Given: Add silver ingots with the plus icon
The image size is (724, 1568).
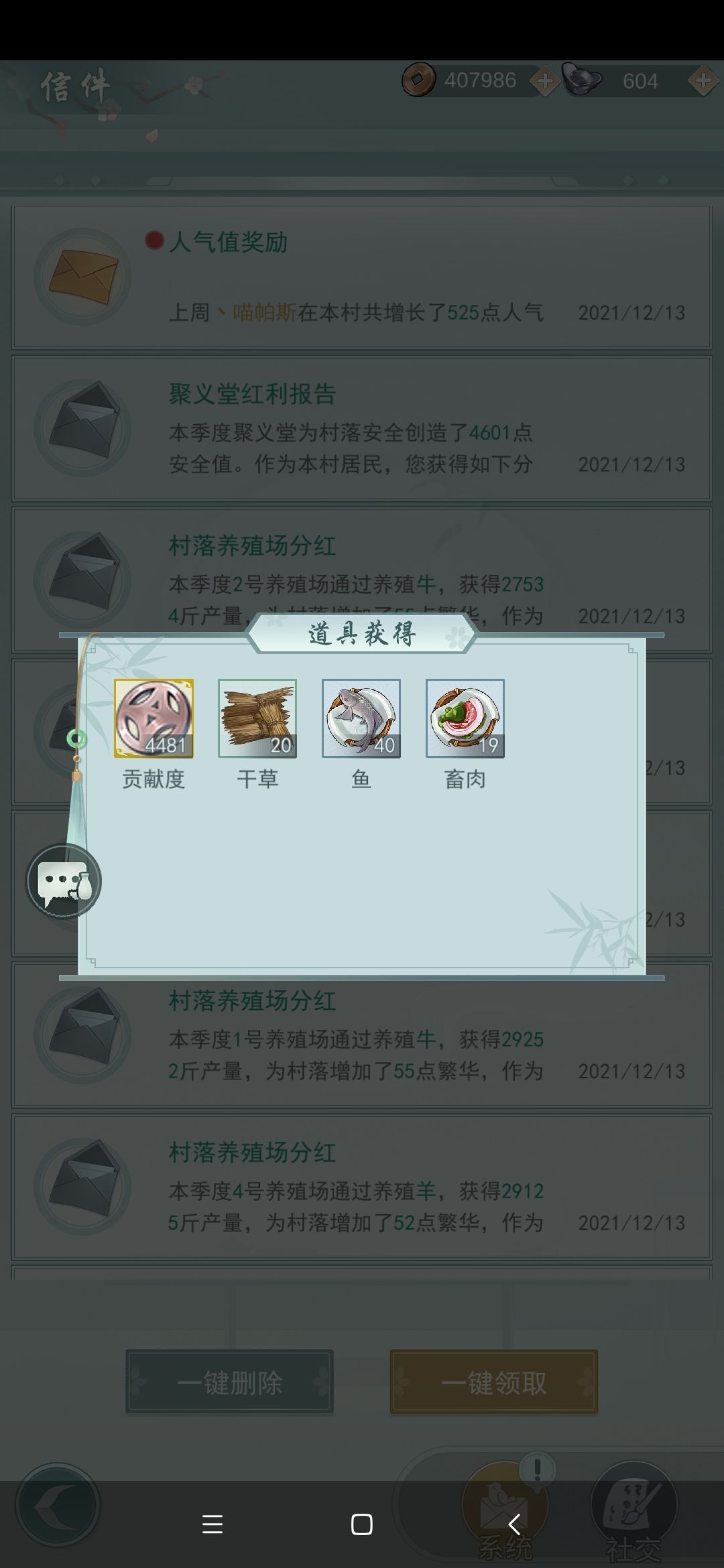Looking at the screenshot, I should 703,81.
